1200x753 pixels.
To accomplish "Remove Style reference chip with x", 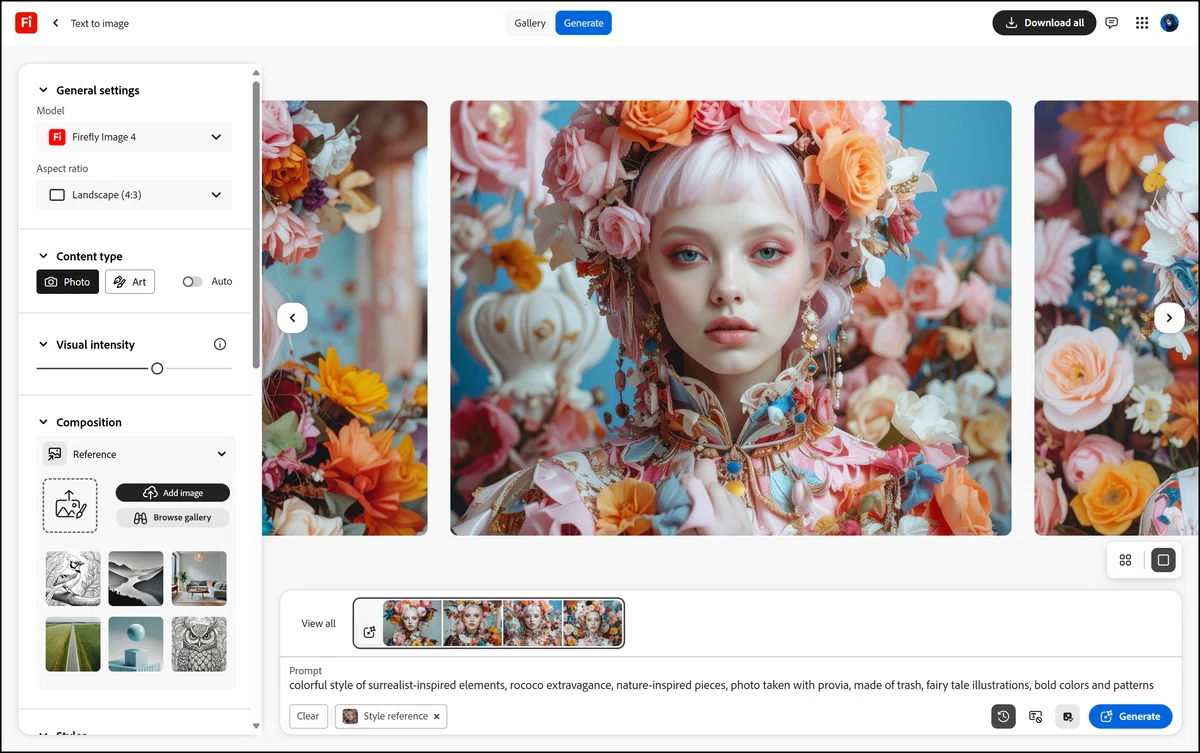I will [x=436, y=716].
